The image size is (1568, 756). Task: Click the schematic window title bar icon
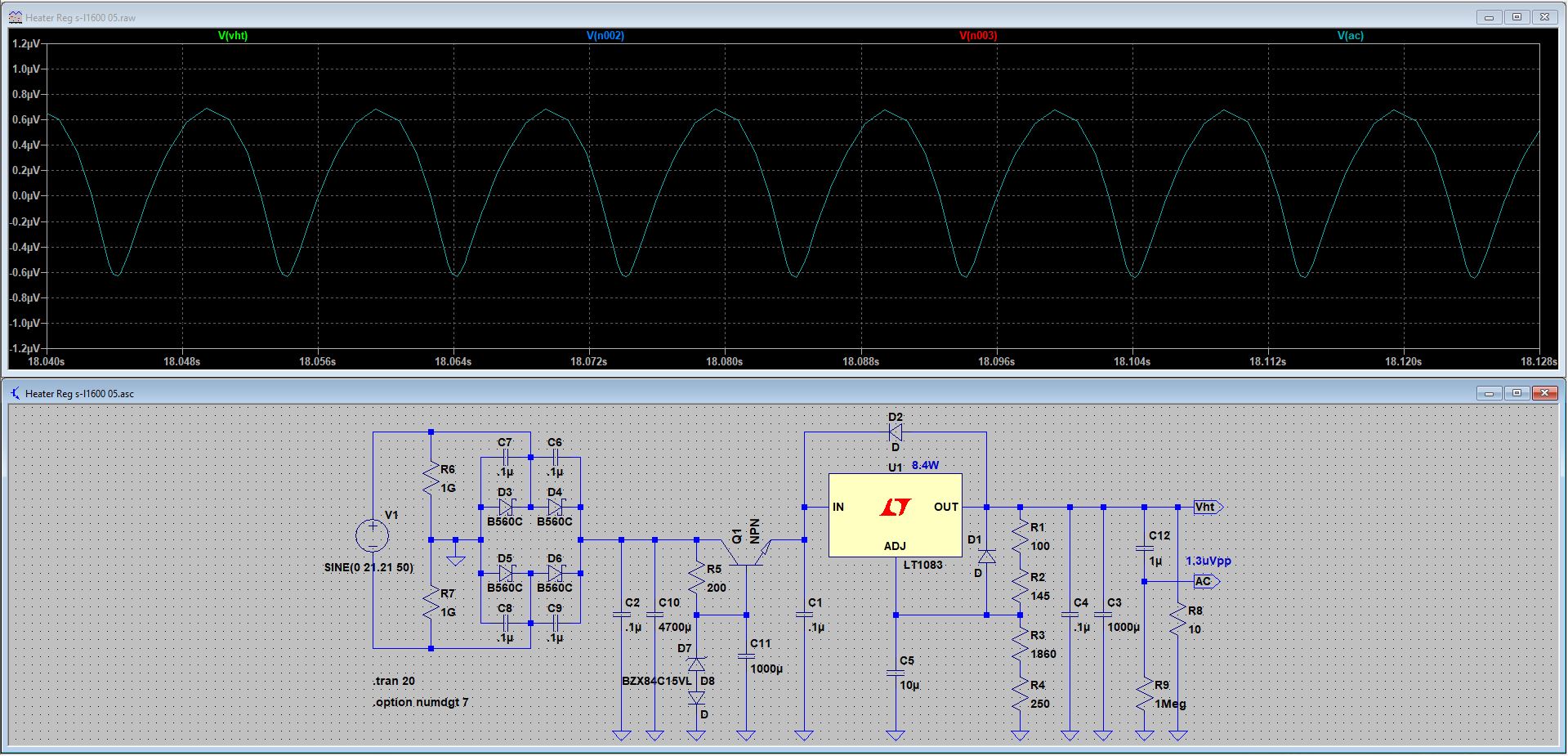[x=15, y=393]
